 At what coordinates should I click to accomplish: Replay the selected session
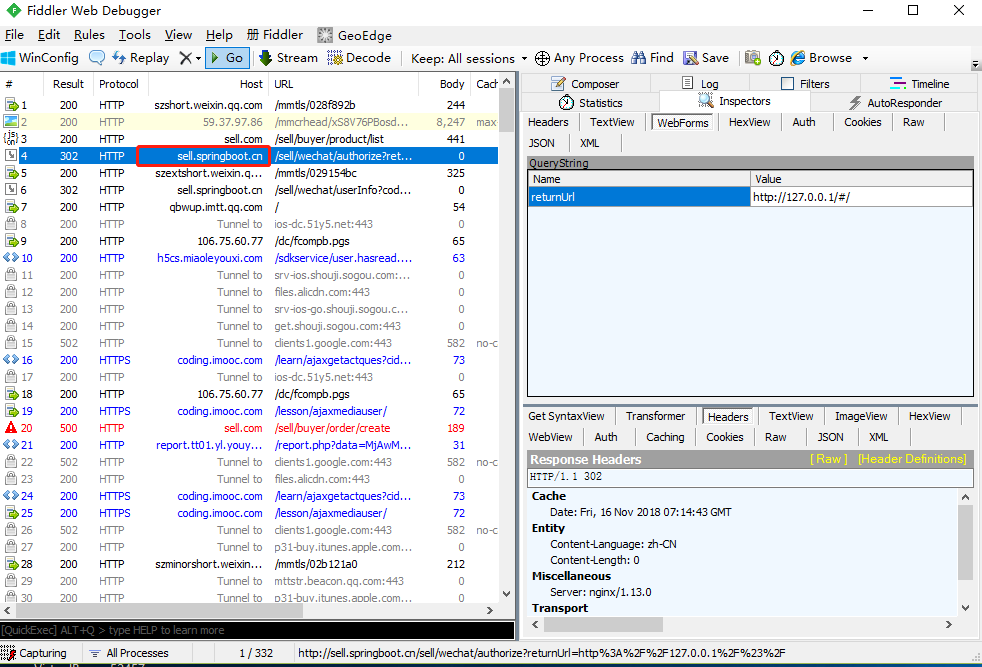point(141,58)
